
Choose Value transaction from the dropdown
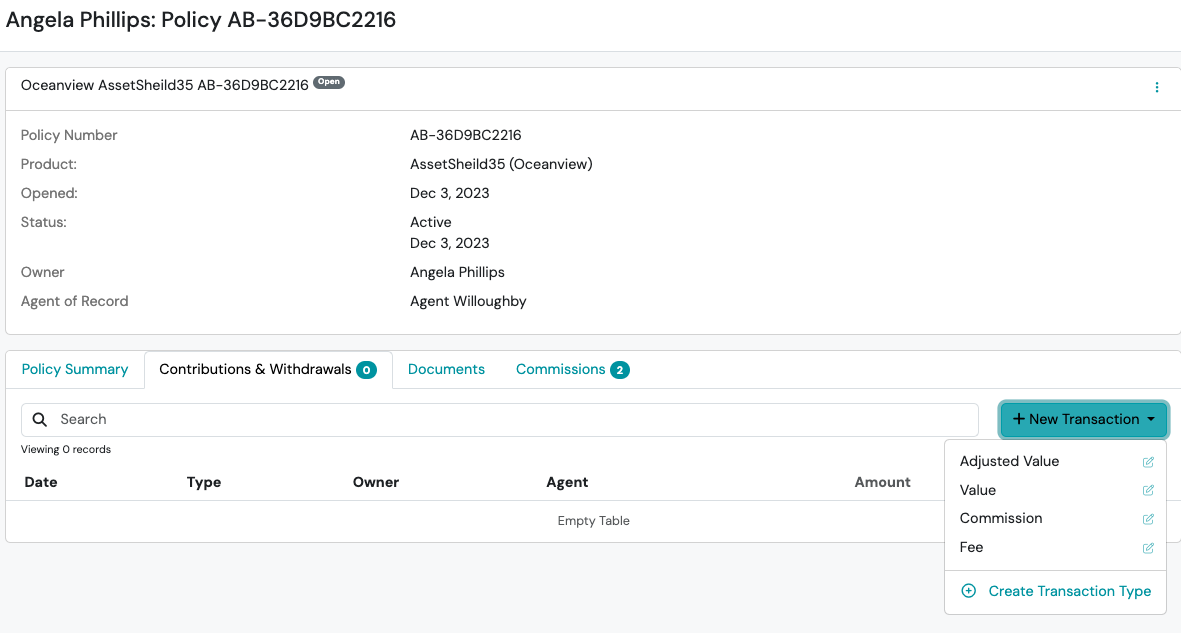coord(978,490)
